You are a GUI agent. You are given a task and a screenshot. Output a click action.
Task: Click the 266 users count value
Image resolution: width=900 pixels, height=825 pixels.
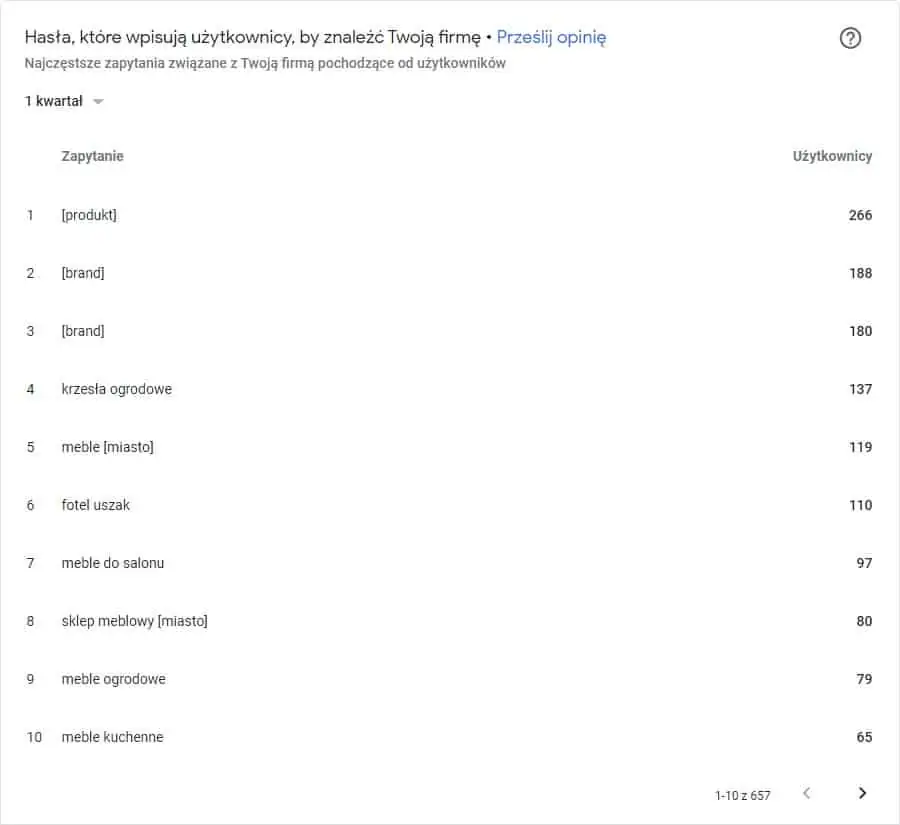[860, 215]
